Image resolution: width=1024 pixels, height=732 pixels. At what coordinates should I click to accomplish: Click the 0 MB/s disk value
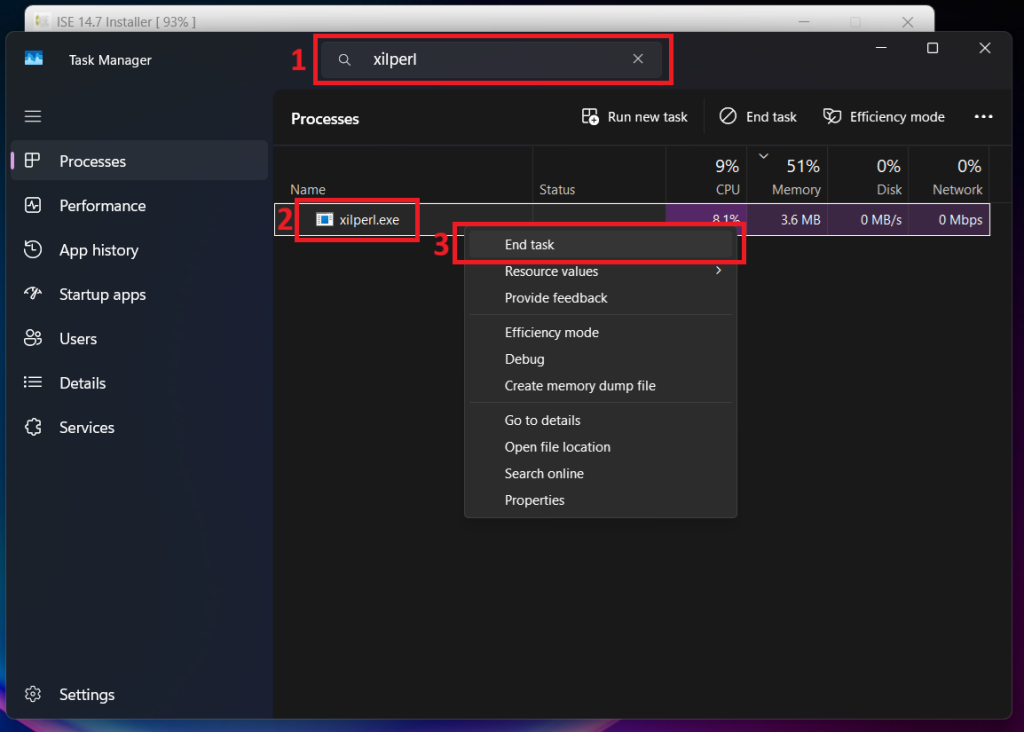pyautogui.click(x=880, y=220)
